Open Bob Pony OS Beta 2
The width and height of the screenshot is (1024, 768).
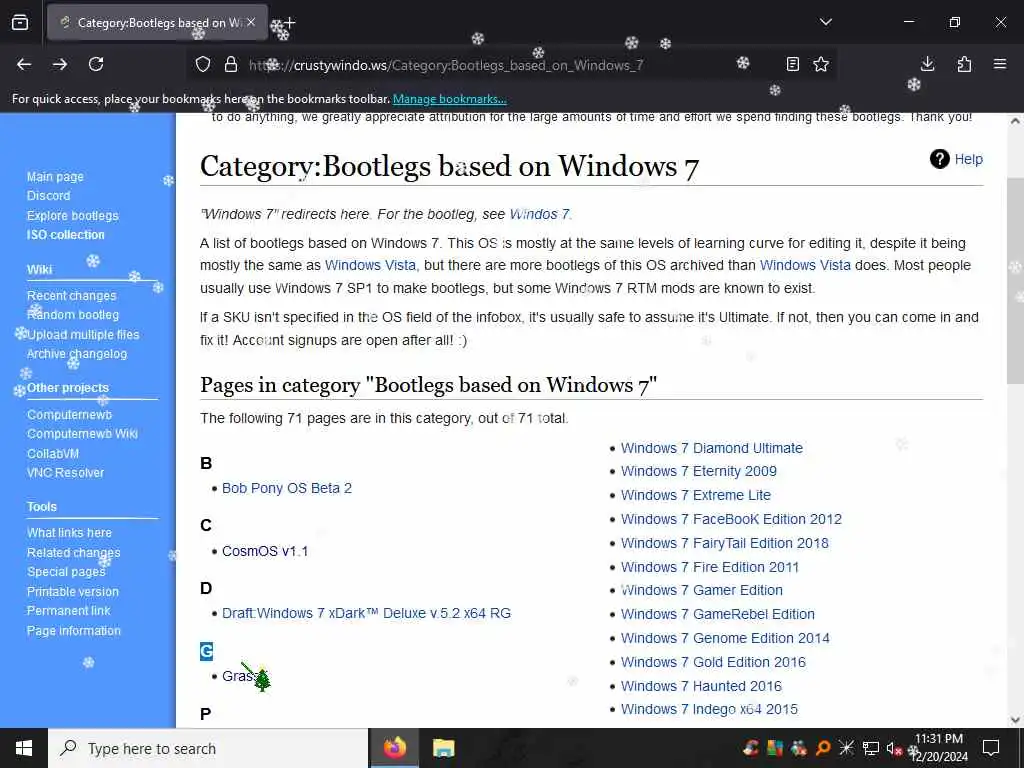click(x=287, y=488)
